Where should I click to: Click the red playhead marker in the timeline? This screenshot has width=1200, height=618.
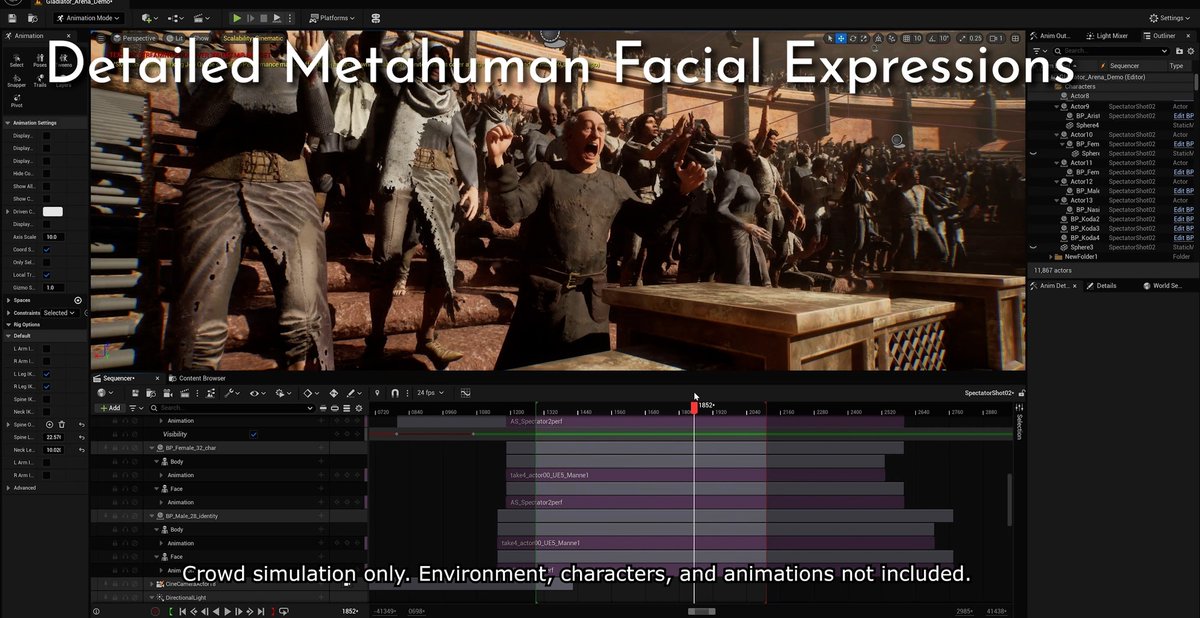point(695,407)
